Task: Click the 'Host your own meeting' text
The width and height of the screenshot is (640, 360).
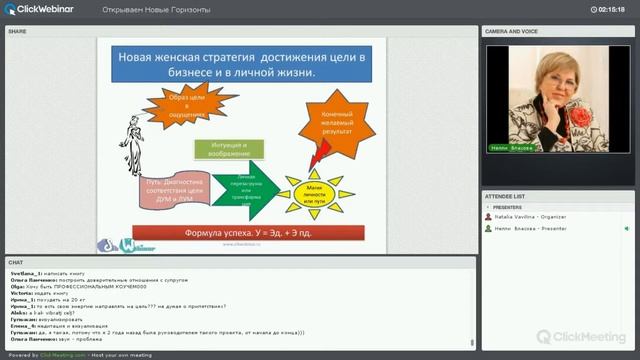Action: (122, 356)
